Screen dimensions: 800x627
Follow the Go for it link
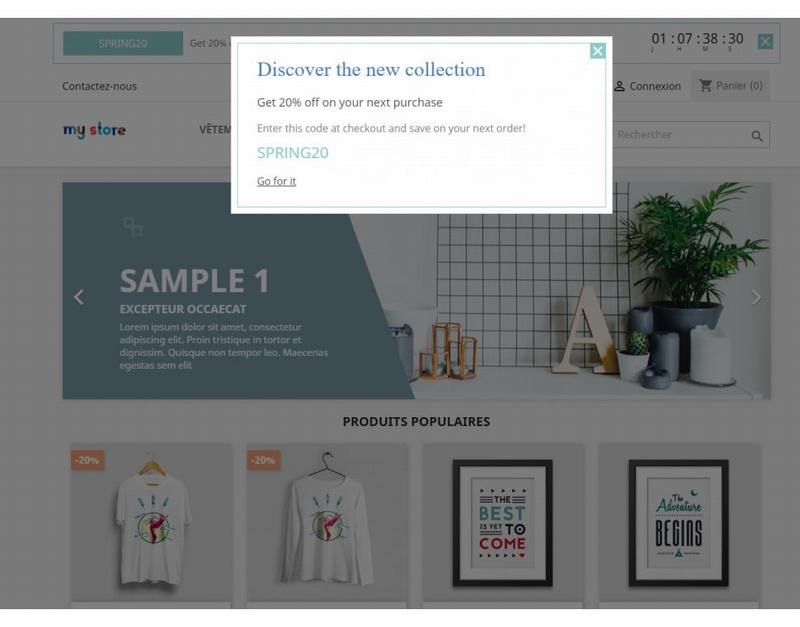point(276,181)
